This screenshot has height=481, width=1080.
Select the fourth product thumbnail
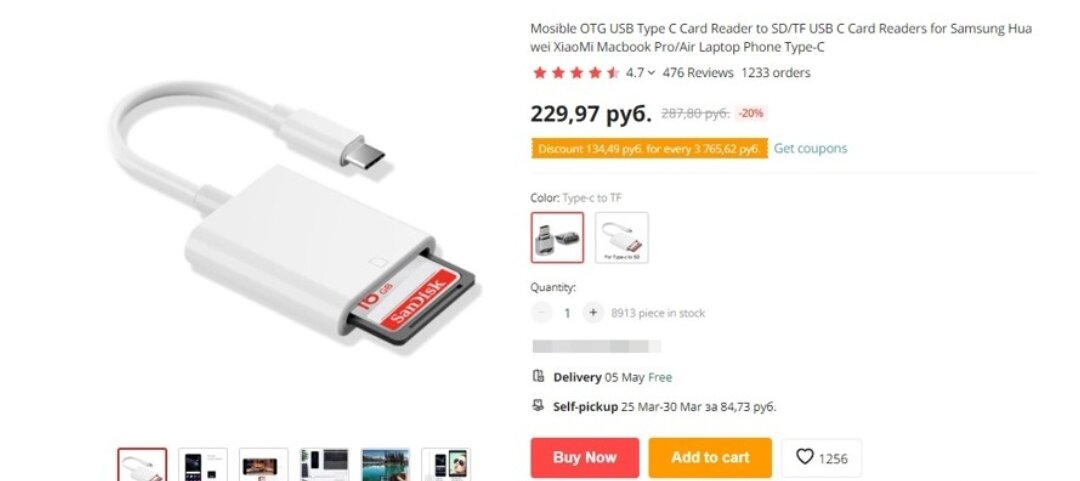[x=324, y=464]
